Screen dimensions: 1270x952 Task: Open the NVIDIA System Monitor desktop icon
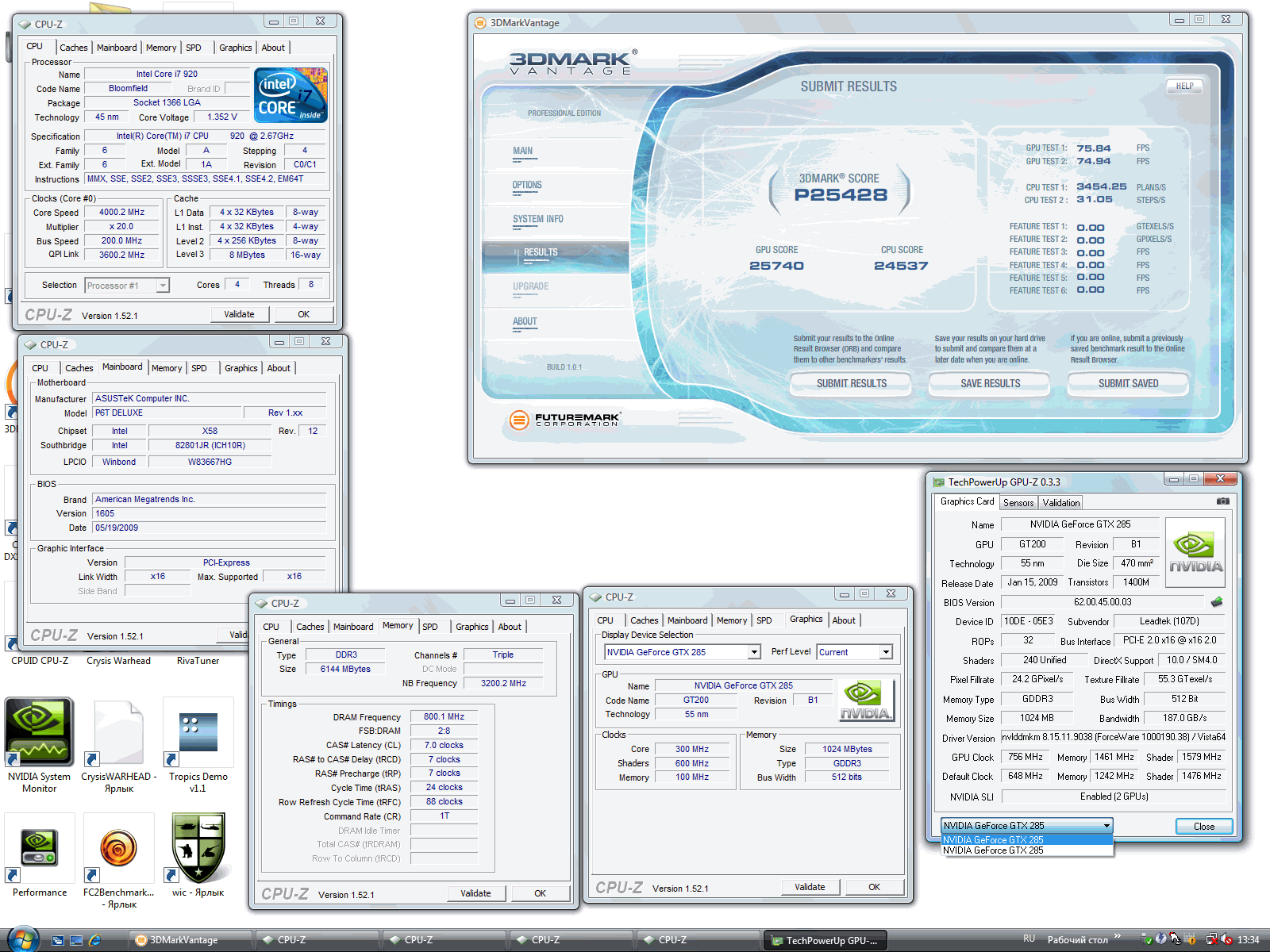[x=39, y=731]
